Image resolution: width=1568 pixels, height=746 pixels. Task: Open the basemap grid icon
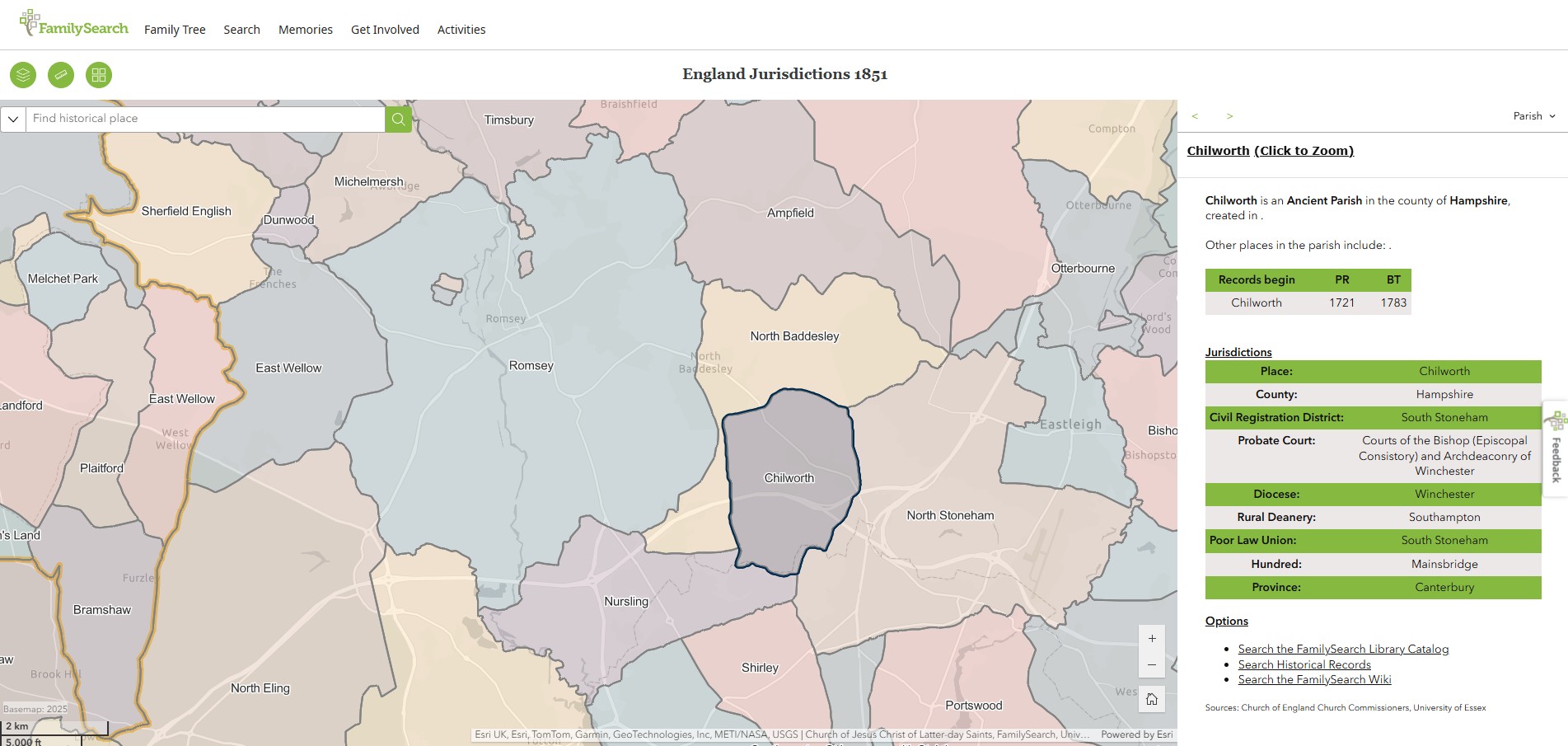[x=100, y=74]
